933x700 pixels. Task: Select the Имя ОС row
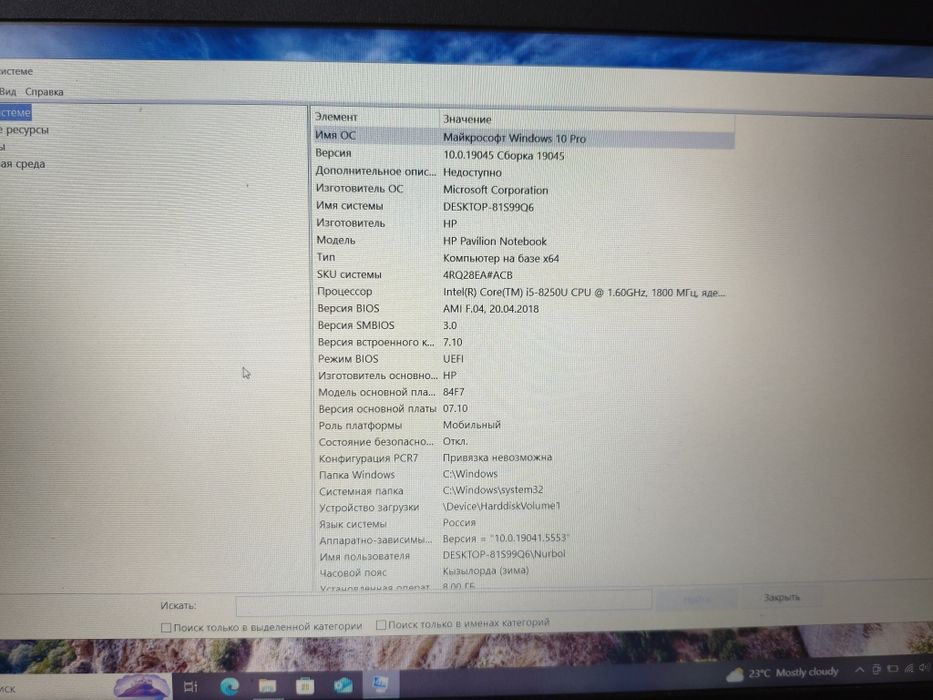point(523,137)
